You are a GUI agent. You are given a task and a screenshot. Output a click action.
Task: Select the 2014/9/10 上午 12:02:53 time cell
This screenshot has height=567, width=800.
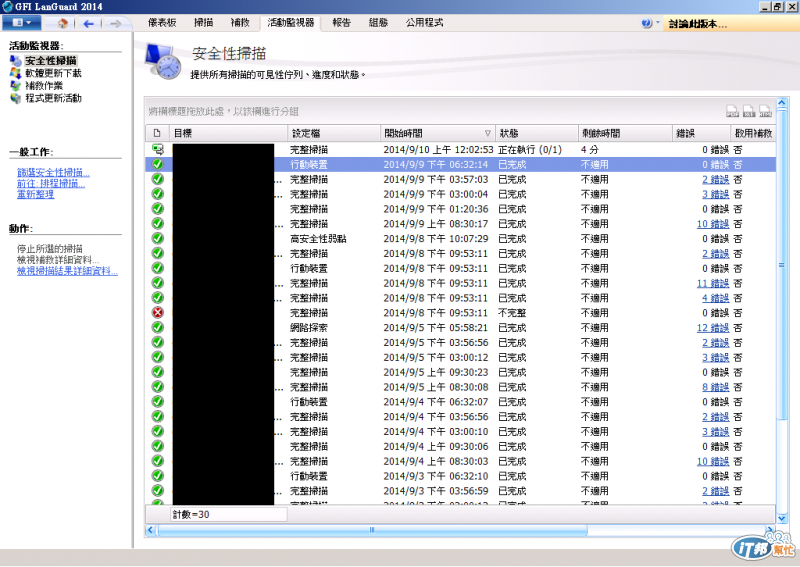[438, 150]
